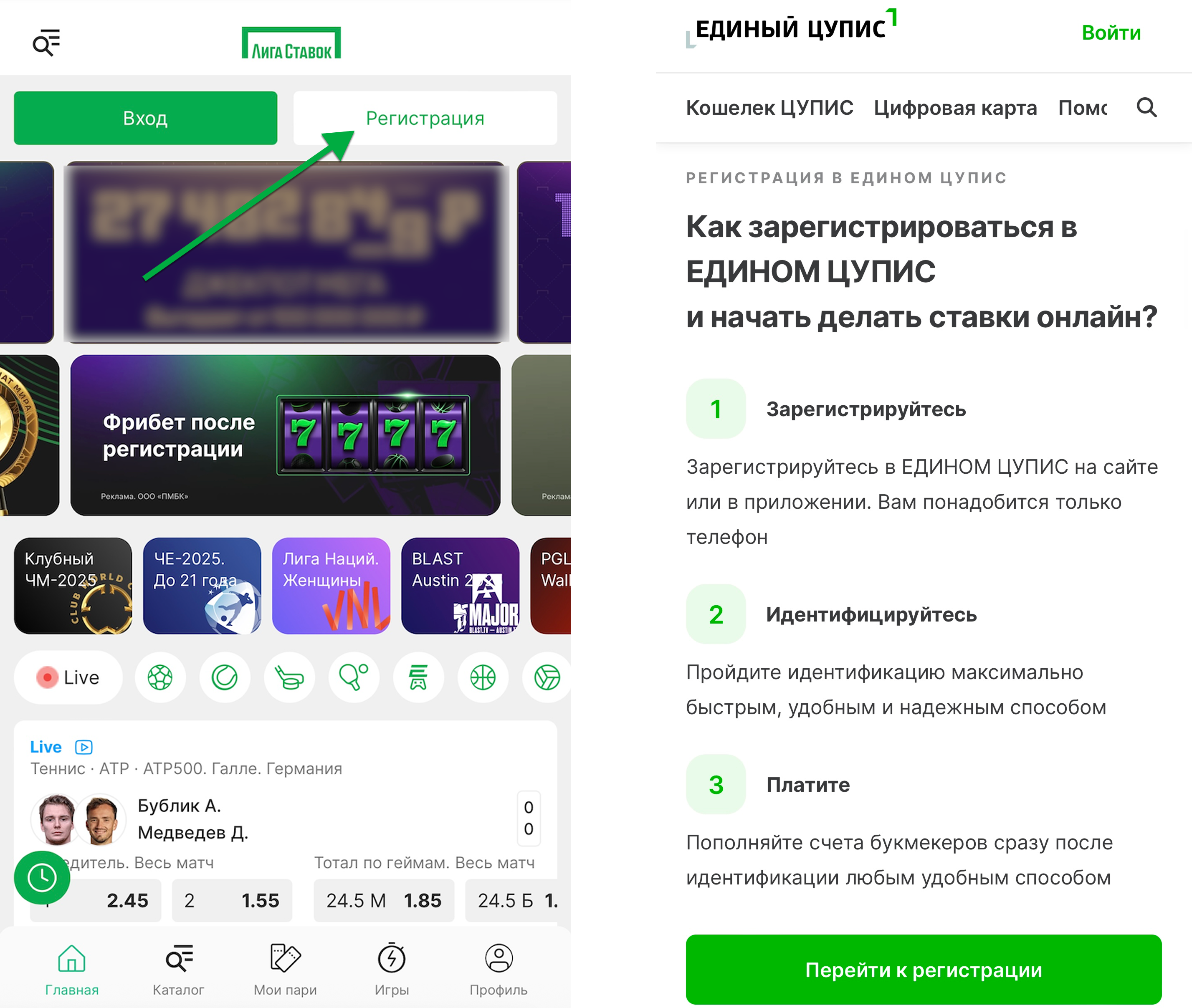
Task: Select the football sport icon
Action: coord(160,678)
